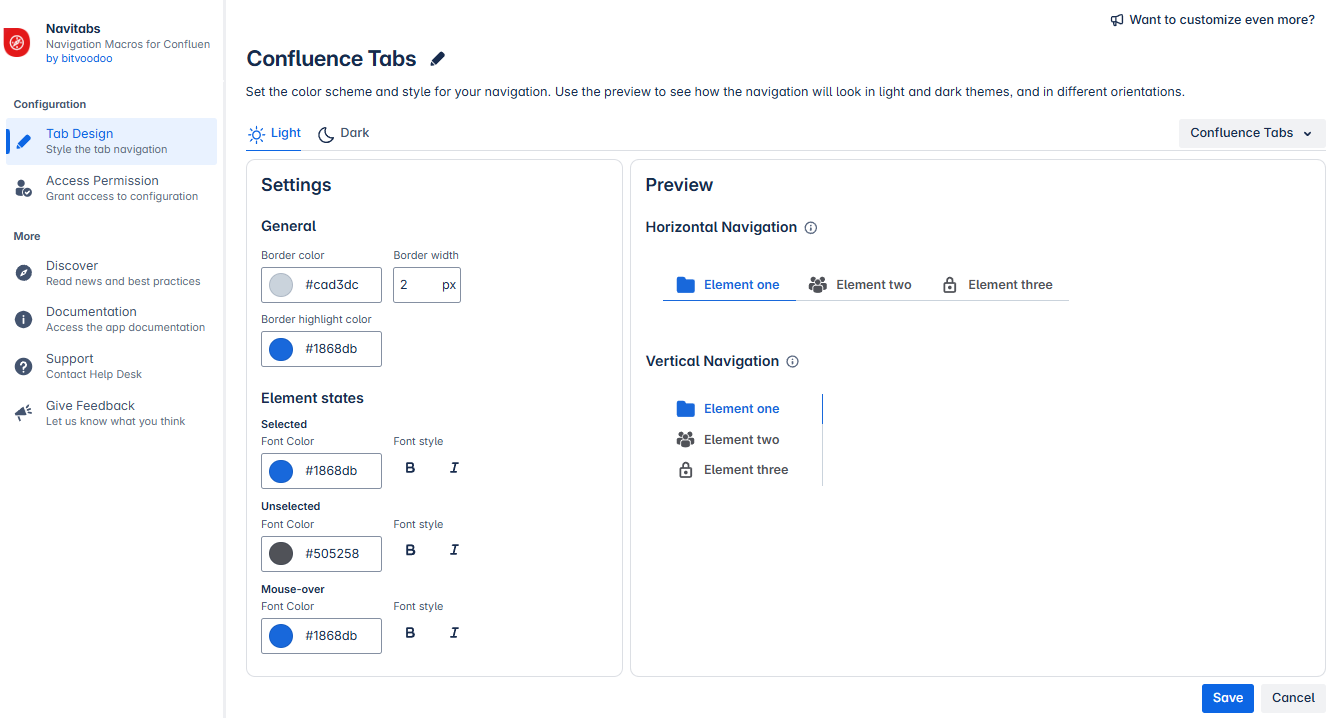Image resolution: width=1339 pixels, height=718 pixels.
Task: Open the Border color picker field
Action: coord(321,285)
